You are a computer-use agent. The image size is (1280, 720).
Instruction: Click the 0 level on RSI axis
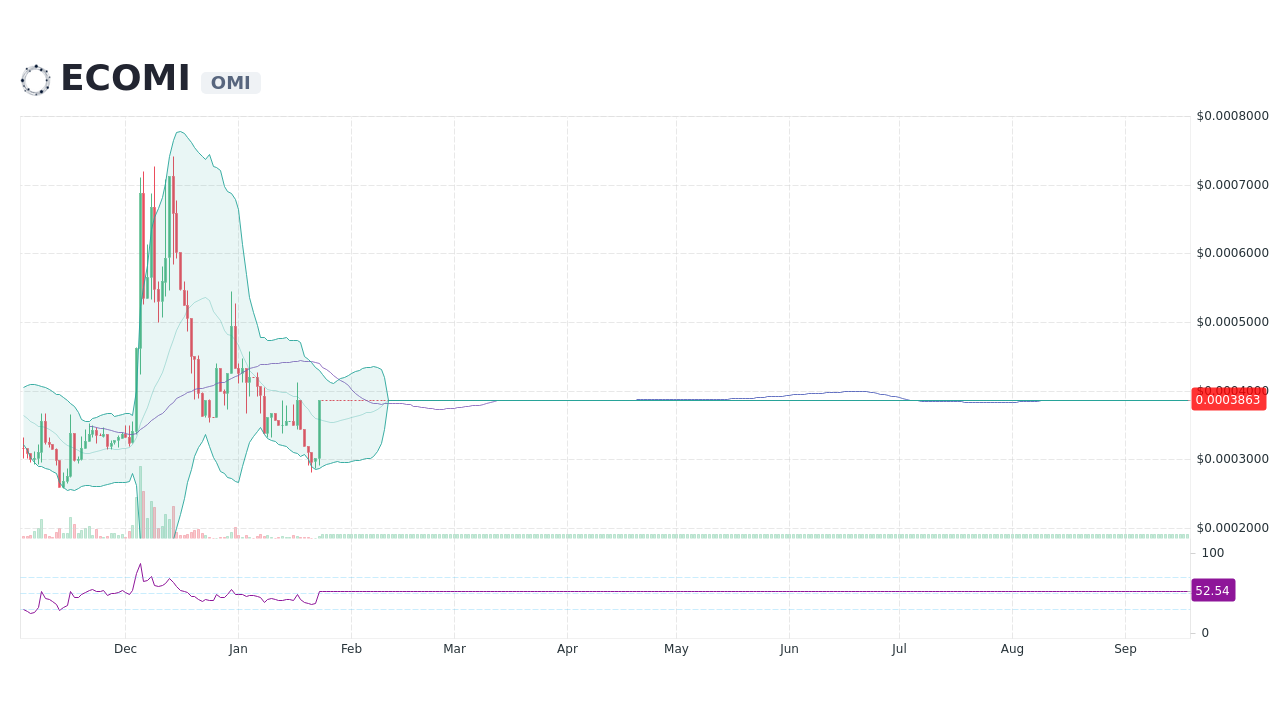coord(1205,633)
